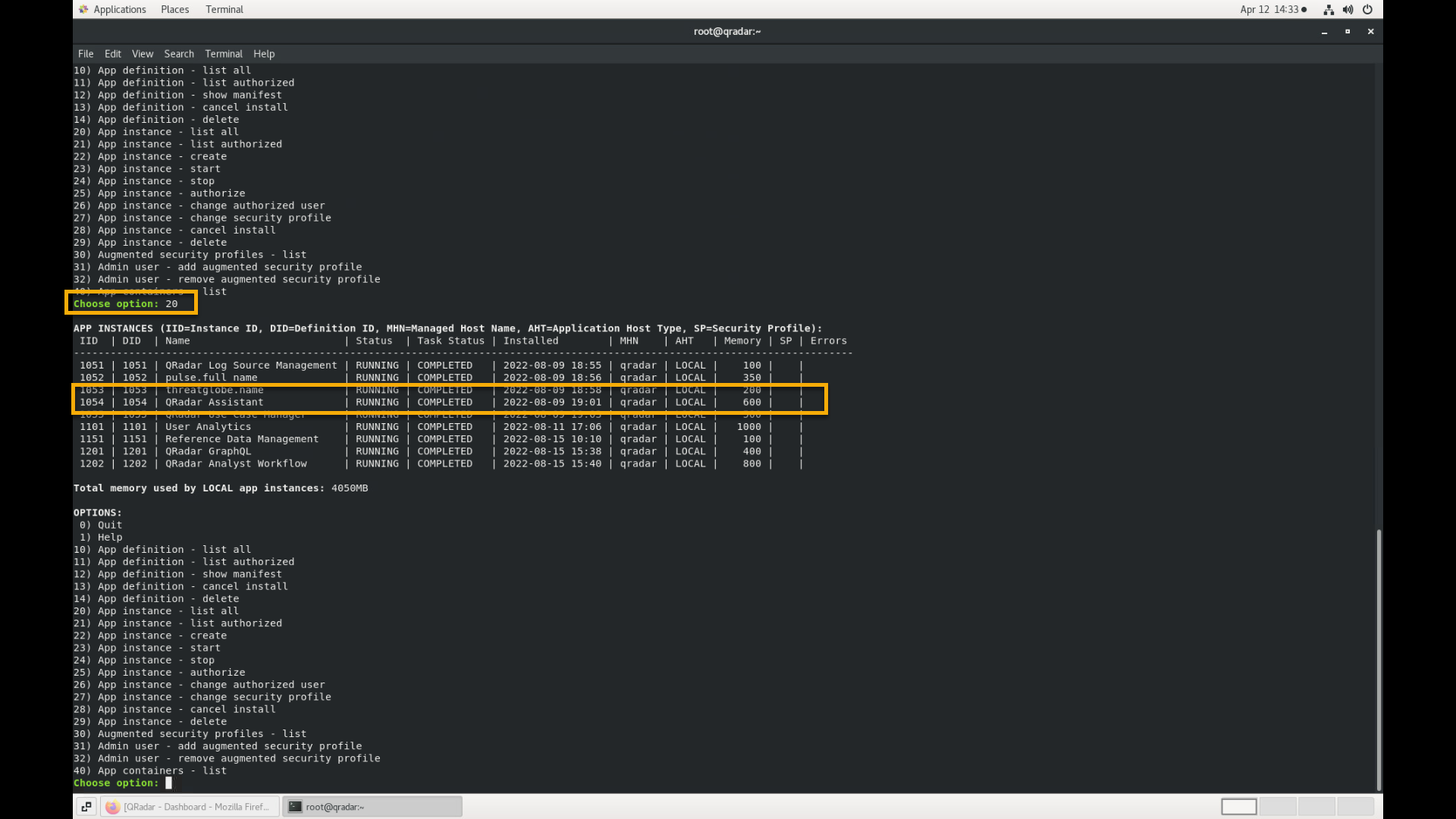Open the date and time calendar dropdown
The image size is (1456, 819).
(1272, 9)
